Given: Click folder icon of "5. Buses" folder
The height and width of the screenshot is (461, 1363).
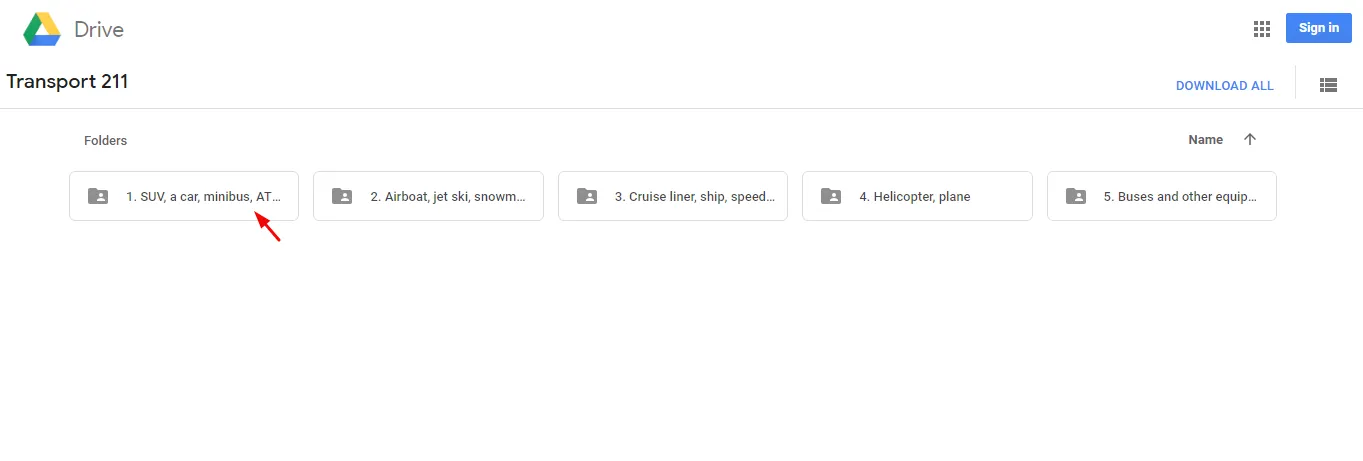Looking at the screenshot, I should pos(1076,196).
